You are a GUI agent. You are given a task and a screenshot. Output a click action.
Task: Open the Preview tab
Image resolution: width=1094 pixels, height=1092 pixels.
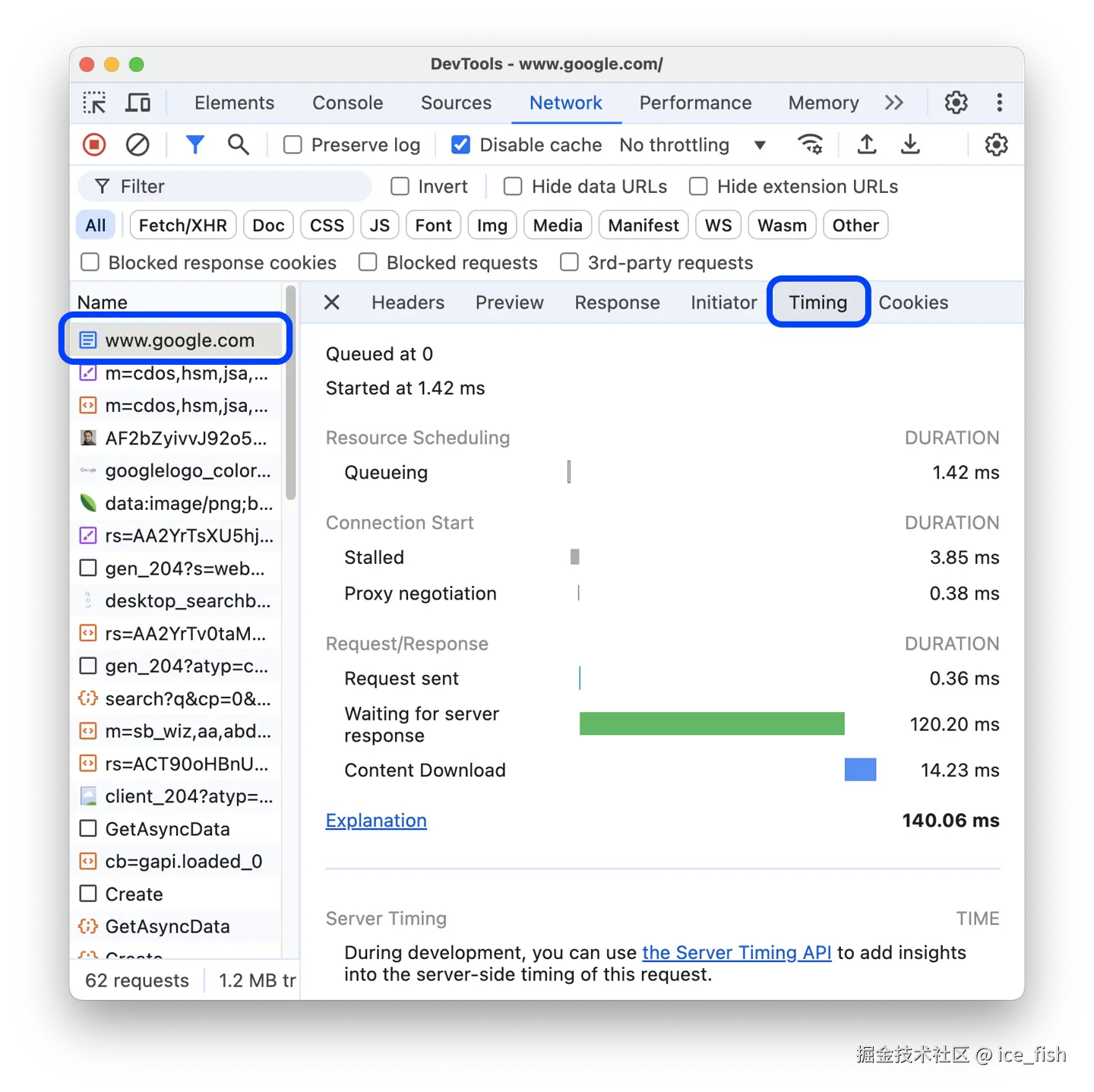[510, 302]
